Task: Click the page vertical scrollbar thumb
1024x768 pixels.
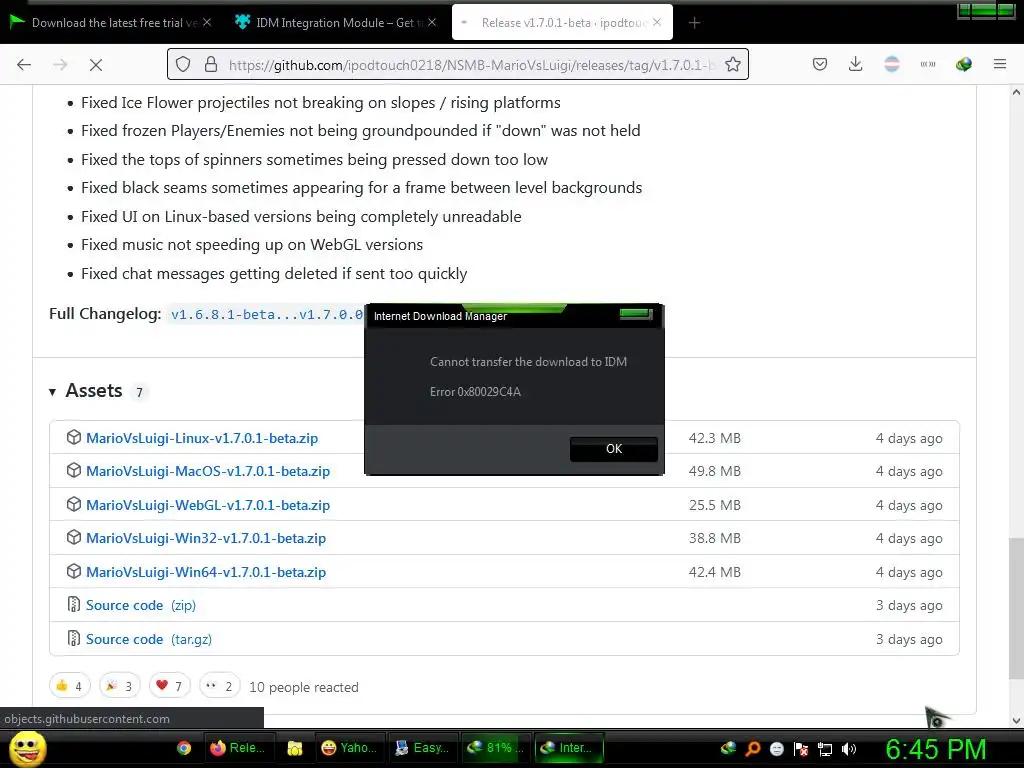Action: (x=1016, y=607)
